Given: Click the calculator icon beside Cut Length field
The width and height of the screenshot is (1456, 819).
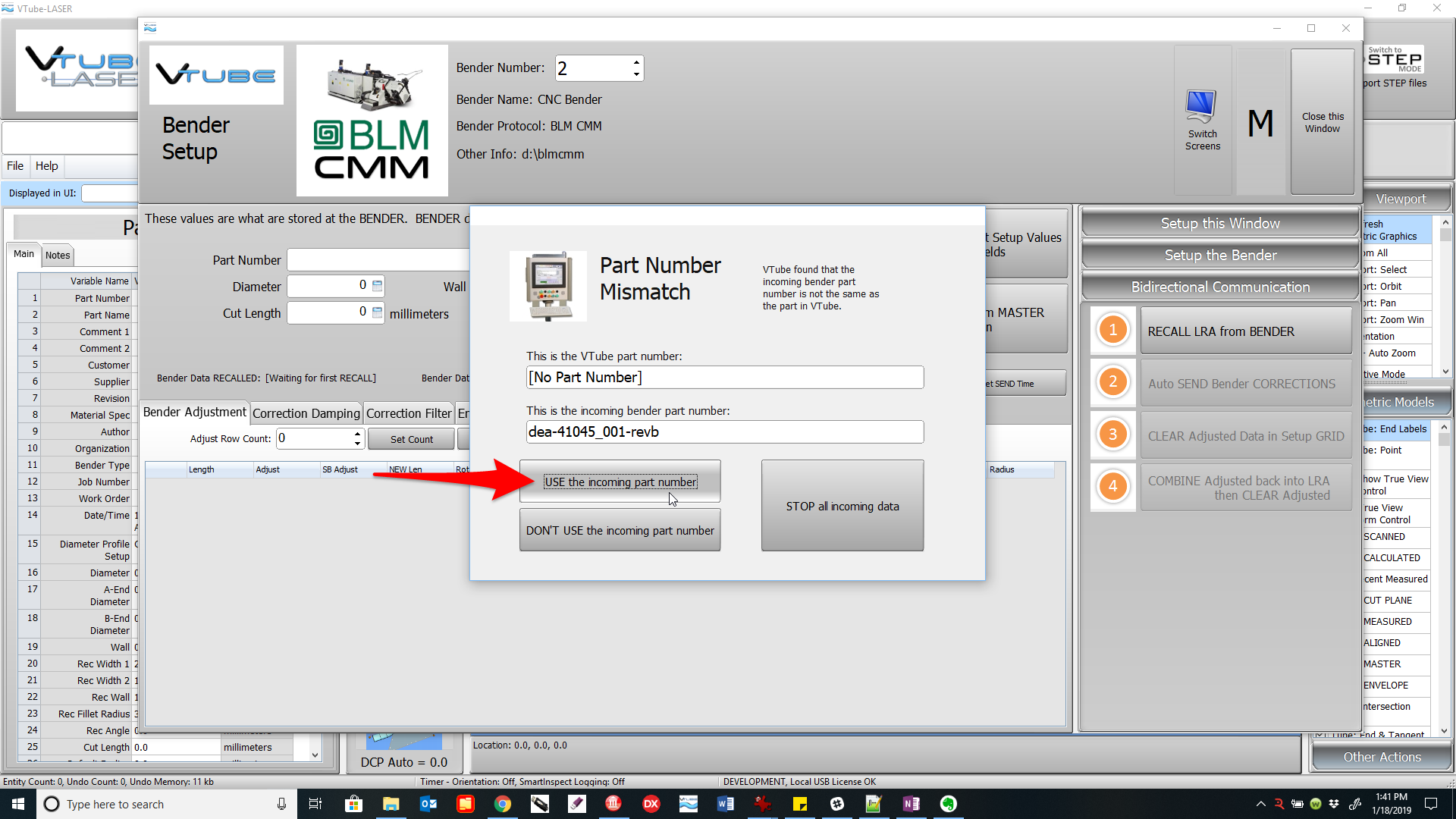Looking at the screenshot, I should (377, 312).
